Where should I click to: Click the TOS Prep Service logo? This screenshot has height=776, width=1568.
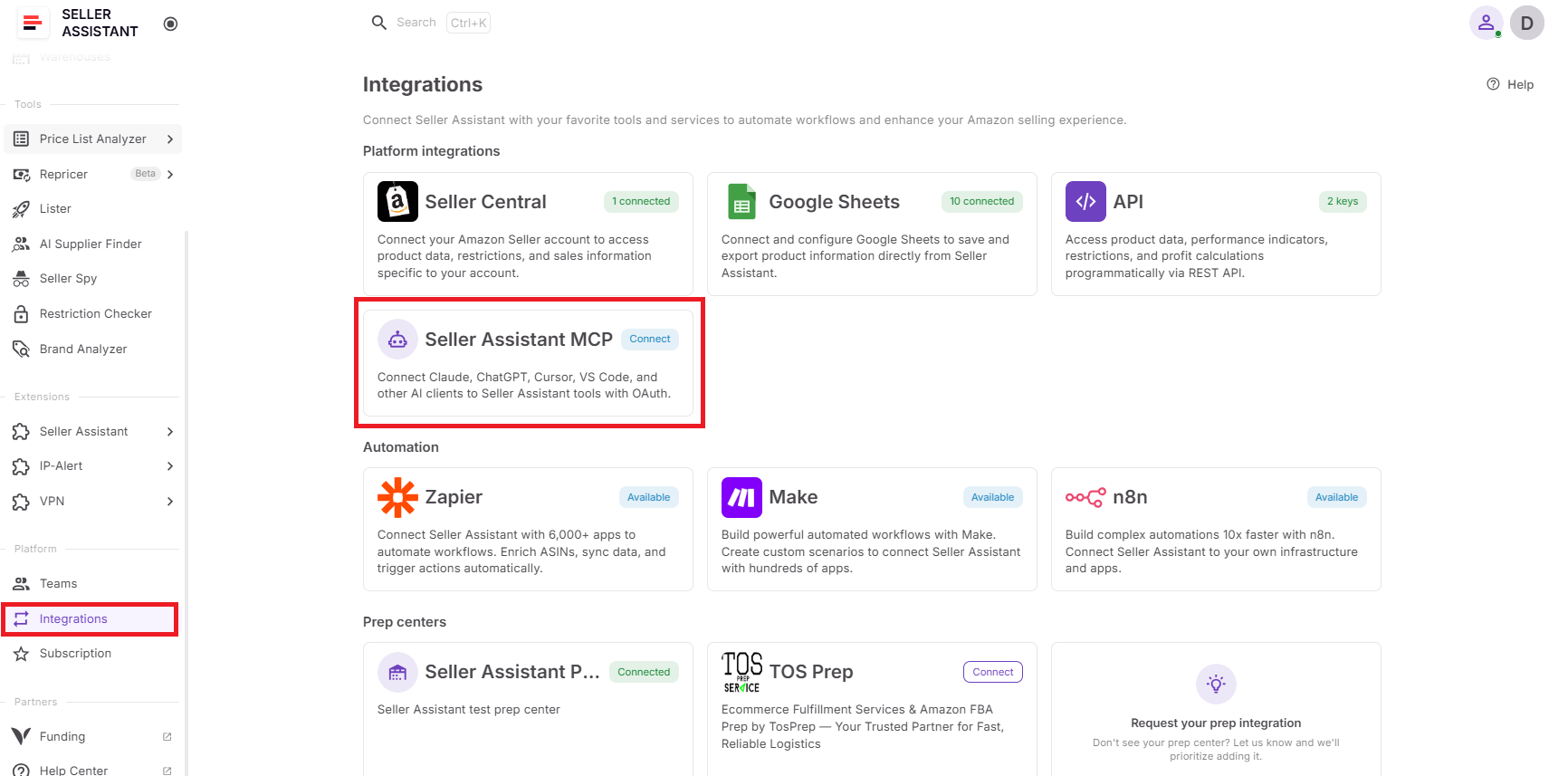pyautogui.click(x=741, y=672)
